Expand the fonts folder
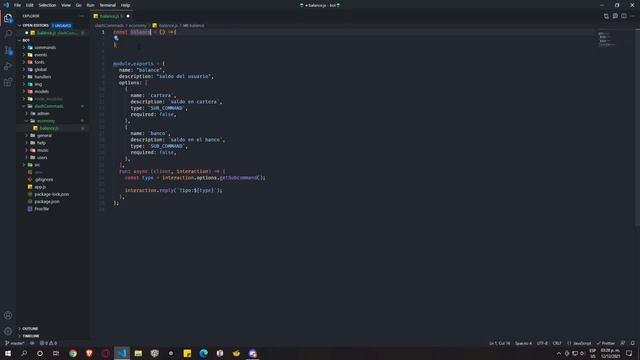 point(53,62)
